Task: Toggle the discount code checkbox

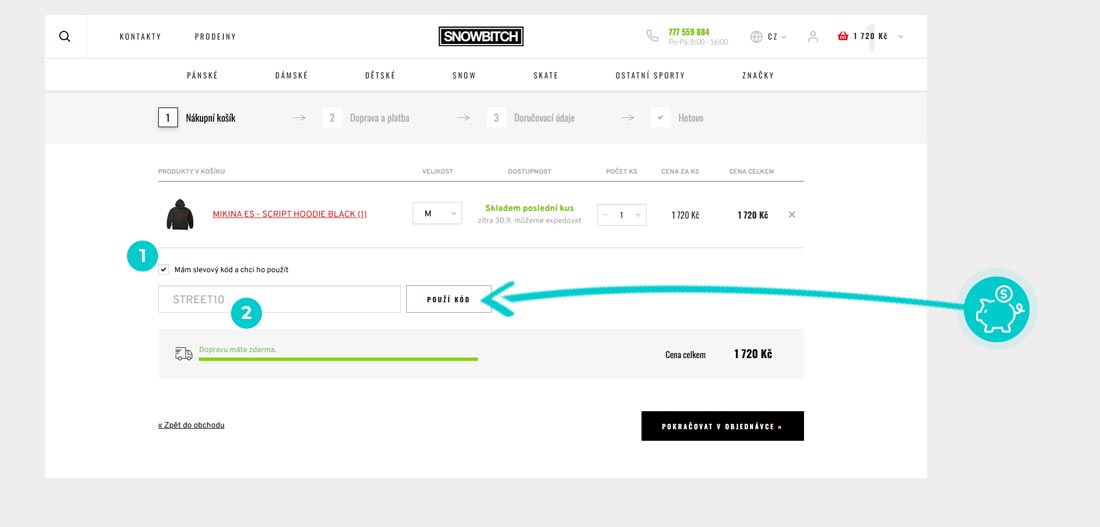Action: [x=164, y=269]
